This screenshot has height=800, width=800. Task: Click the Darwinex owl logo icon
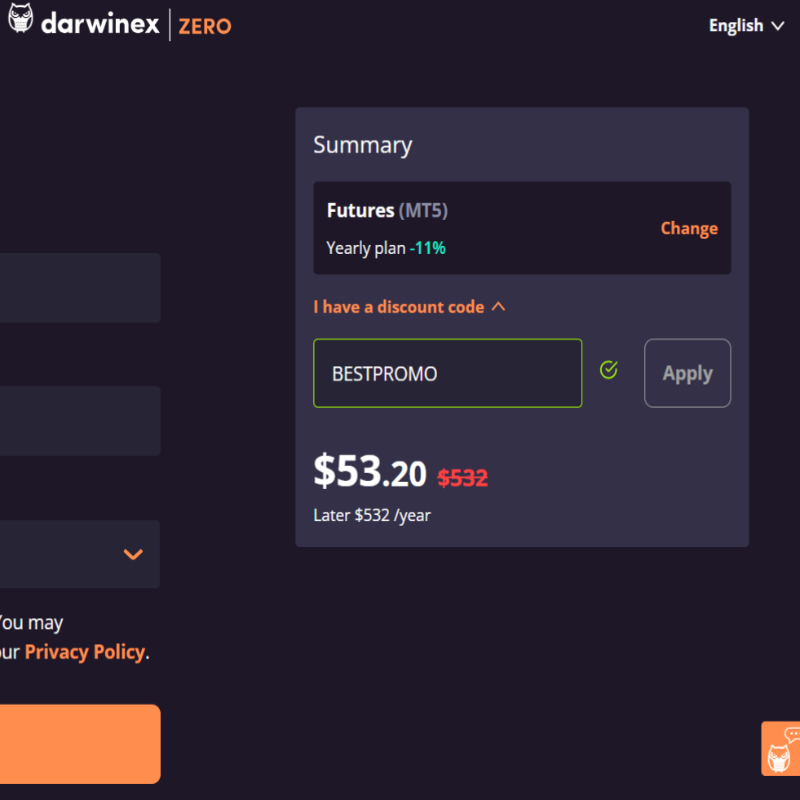point(20,18)
